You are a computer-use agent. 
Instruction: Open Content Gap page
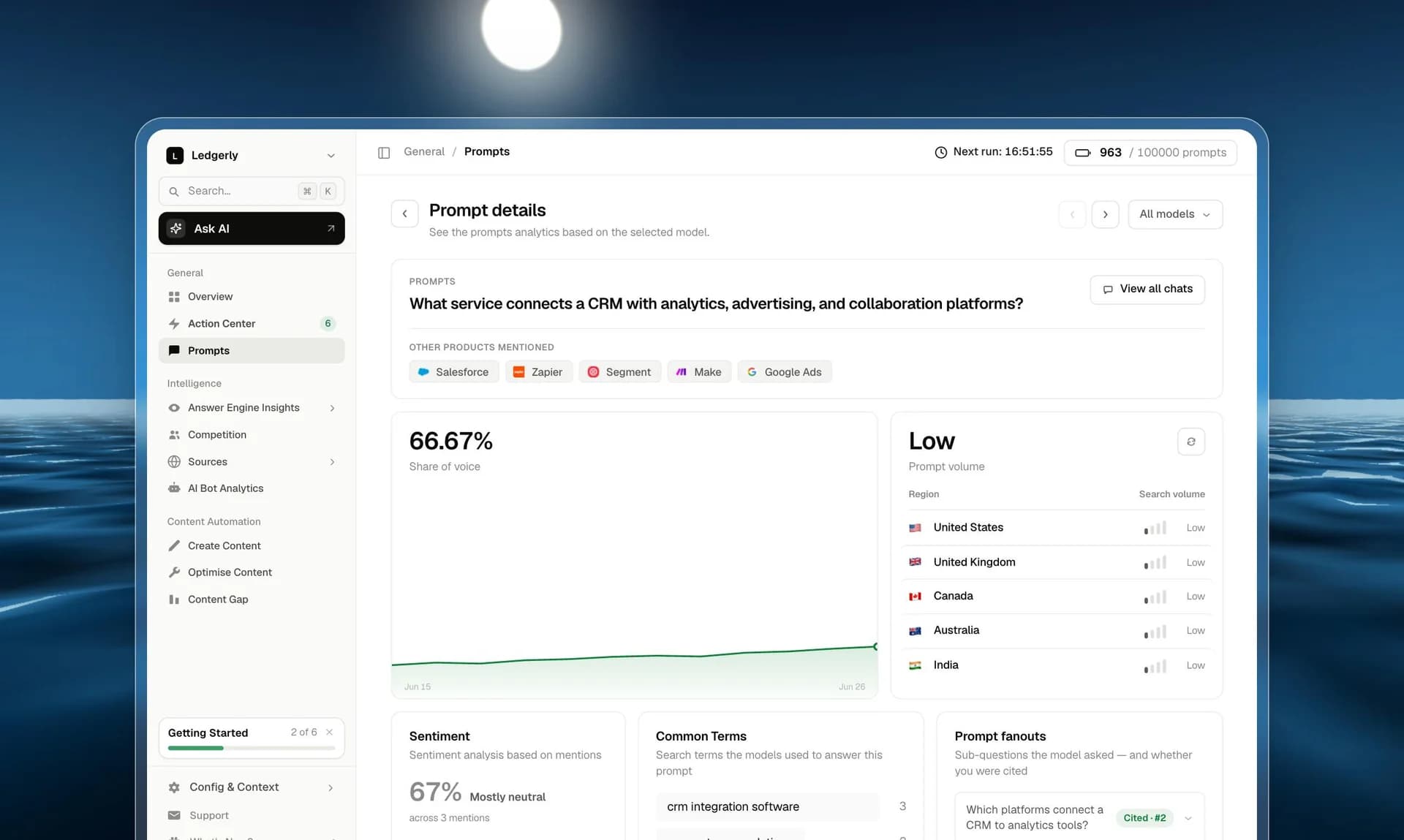tap(252, 599)
